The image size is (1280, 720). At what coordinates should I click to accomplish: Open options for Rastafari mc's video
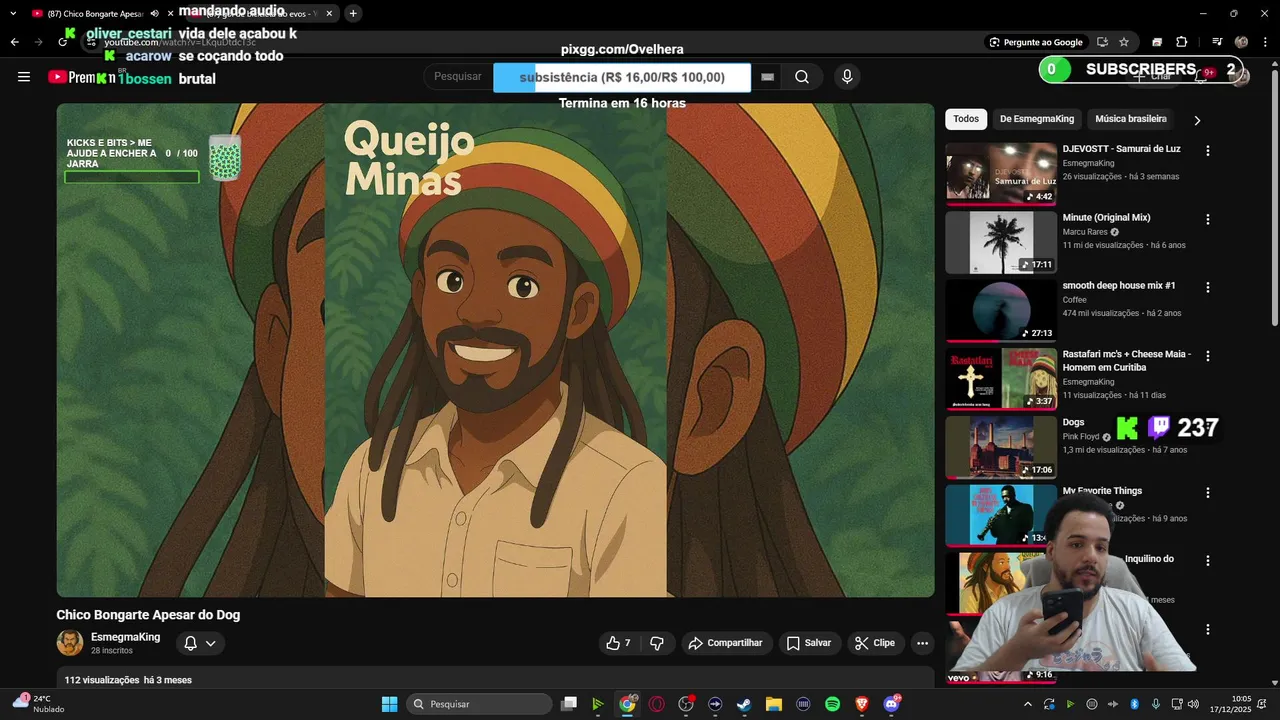(x=1207, y=356)
